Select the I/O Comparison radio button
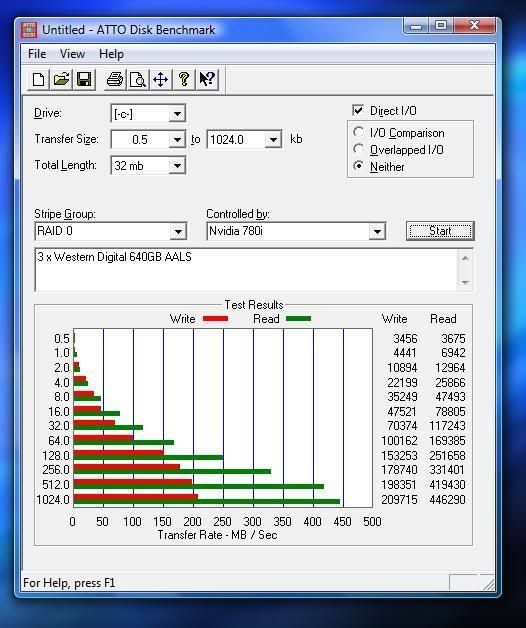This screenshot has width=526, height=628. (358, 132)
